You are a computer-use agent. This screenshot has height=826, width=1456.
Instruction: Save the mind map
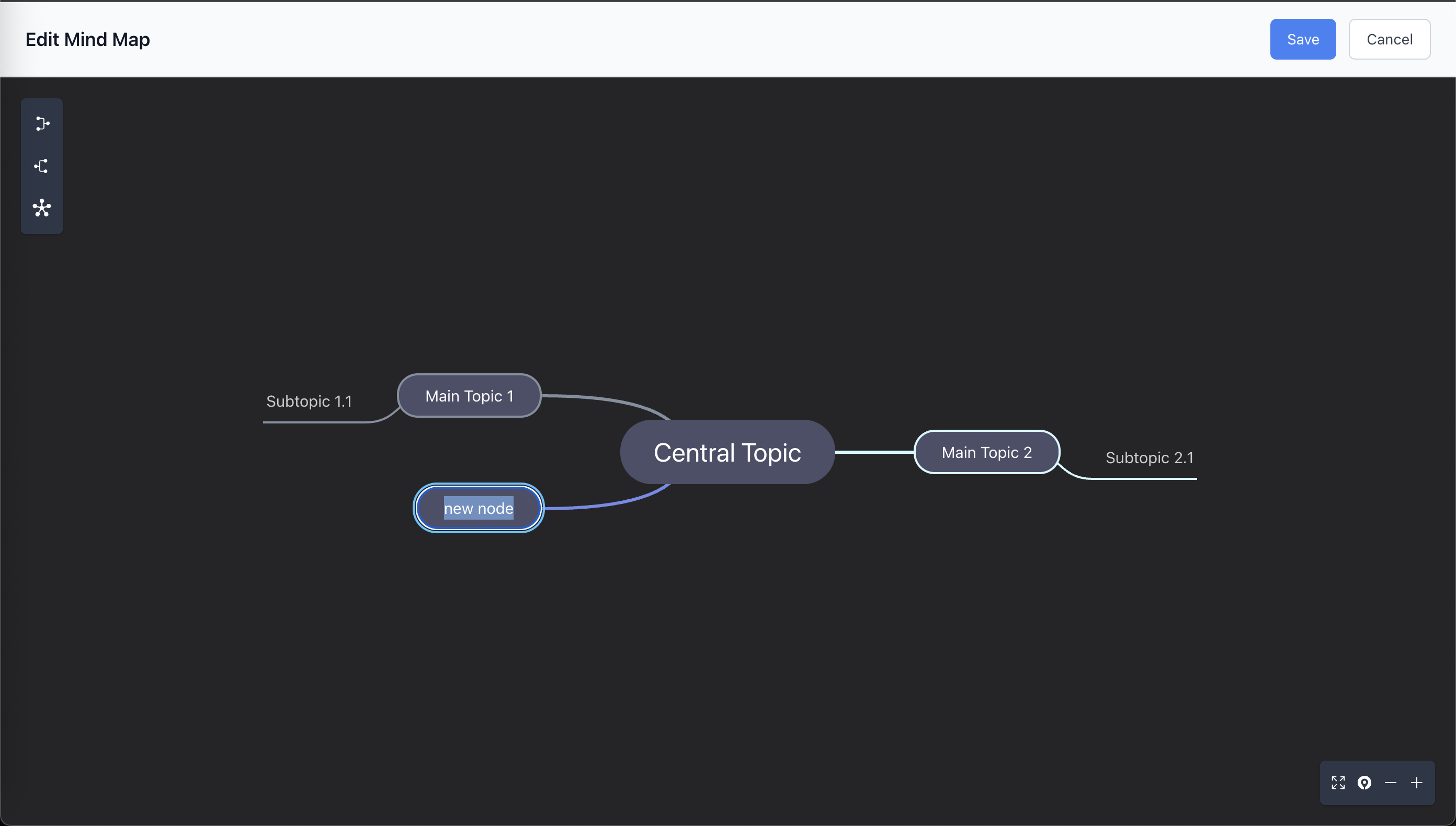pyautogui.click(x=1302, y=39)
